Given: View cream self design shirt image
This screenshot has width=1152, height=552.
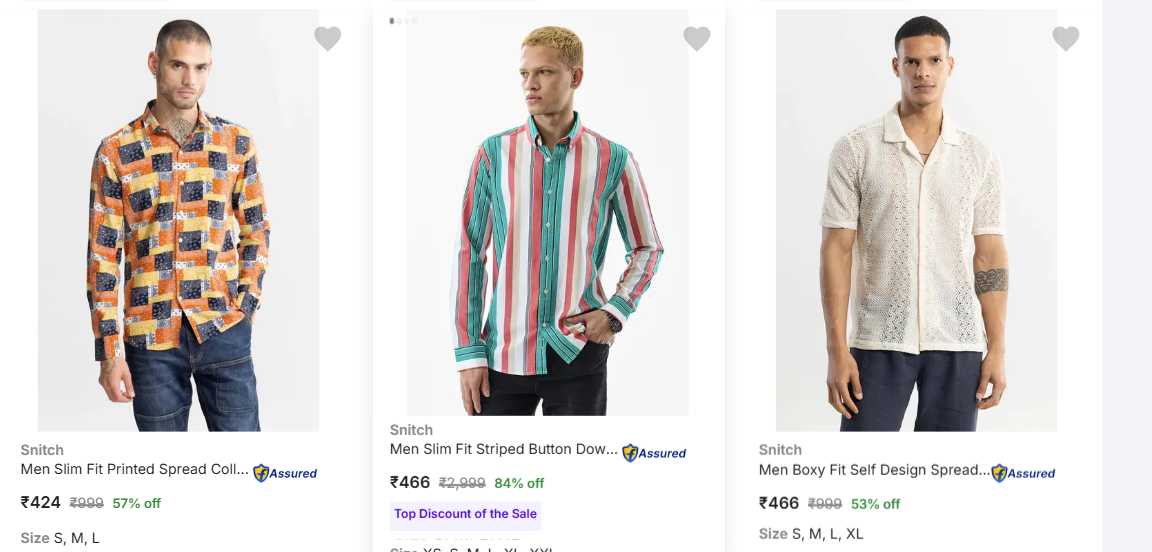Looking at the screenshot, I should [x=916, y=220].
